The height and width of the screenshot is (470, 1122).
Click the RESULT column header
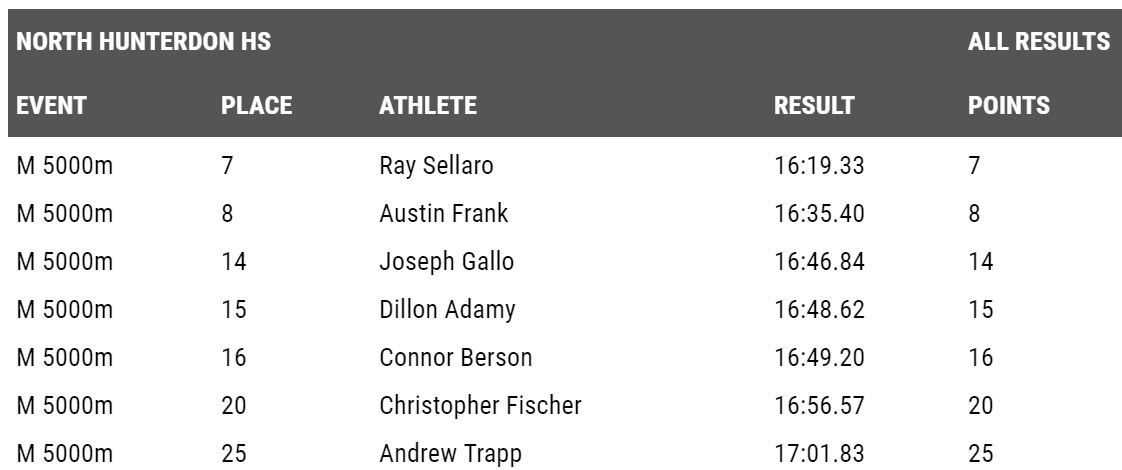coord(814,106)
